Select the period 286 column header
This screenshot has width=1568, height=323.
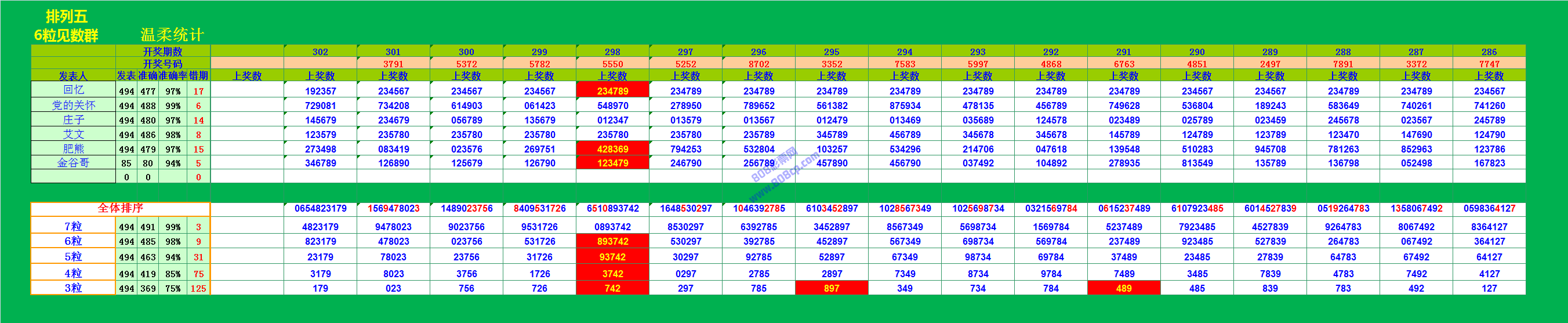[x=1489, y=52]
